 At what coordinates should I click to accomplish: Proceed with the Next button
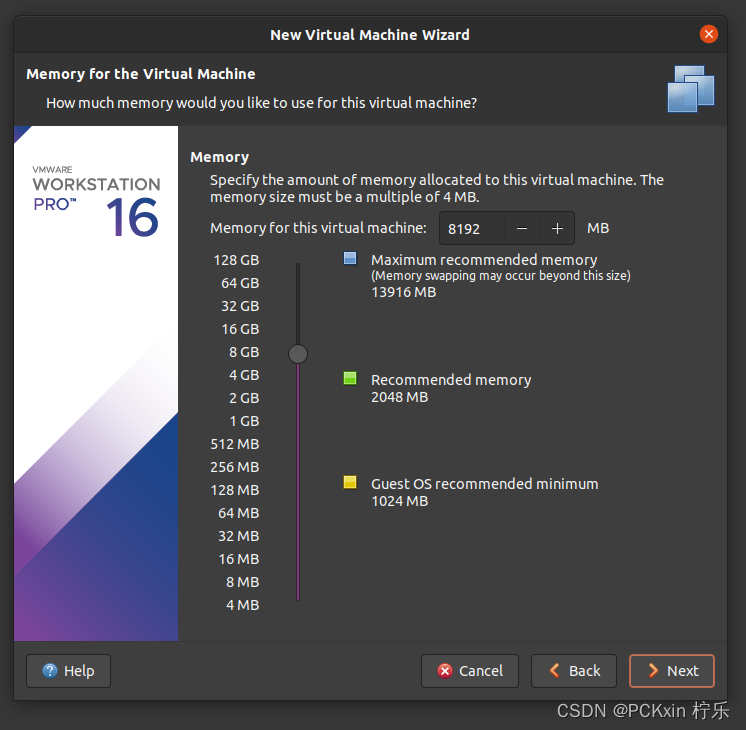(672, 671)
